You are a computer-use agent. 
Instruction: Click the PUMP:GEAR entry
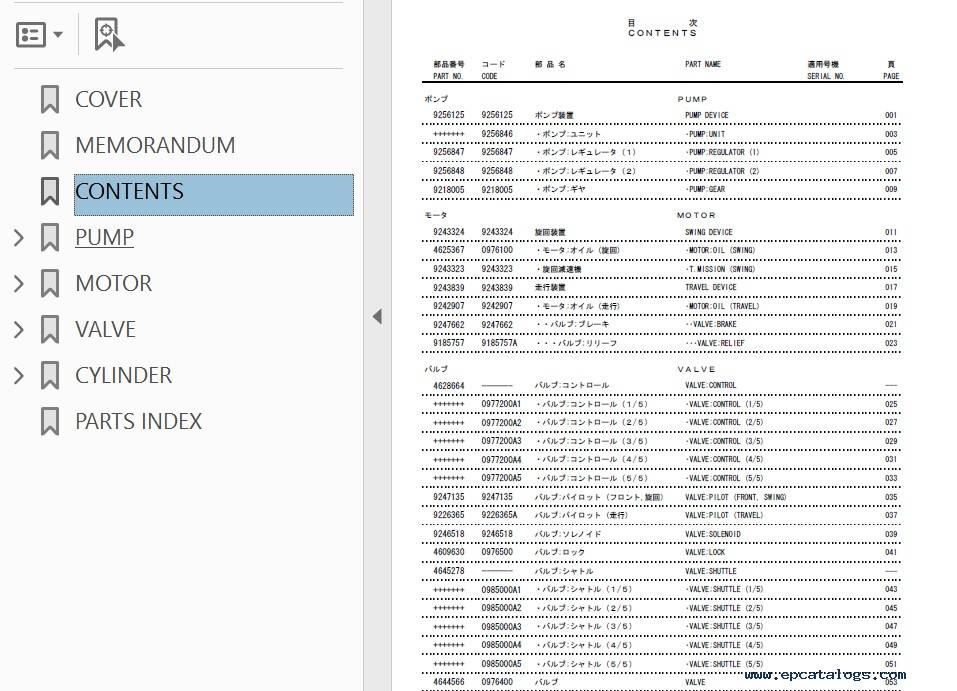click(x=705, y=189)
